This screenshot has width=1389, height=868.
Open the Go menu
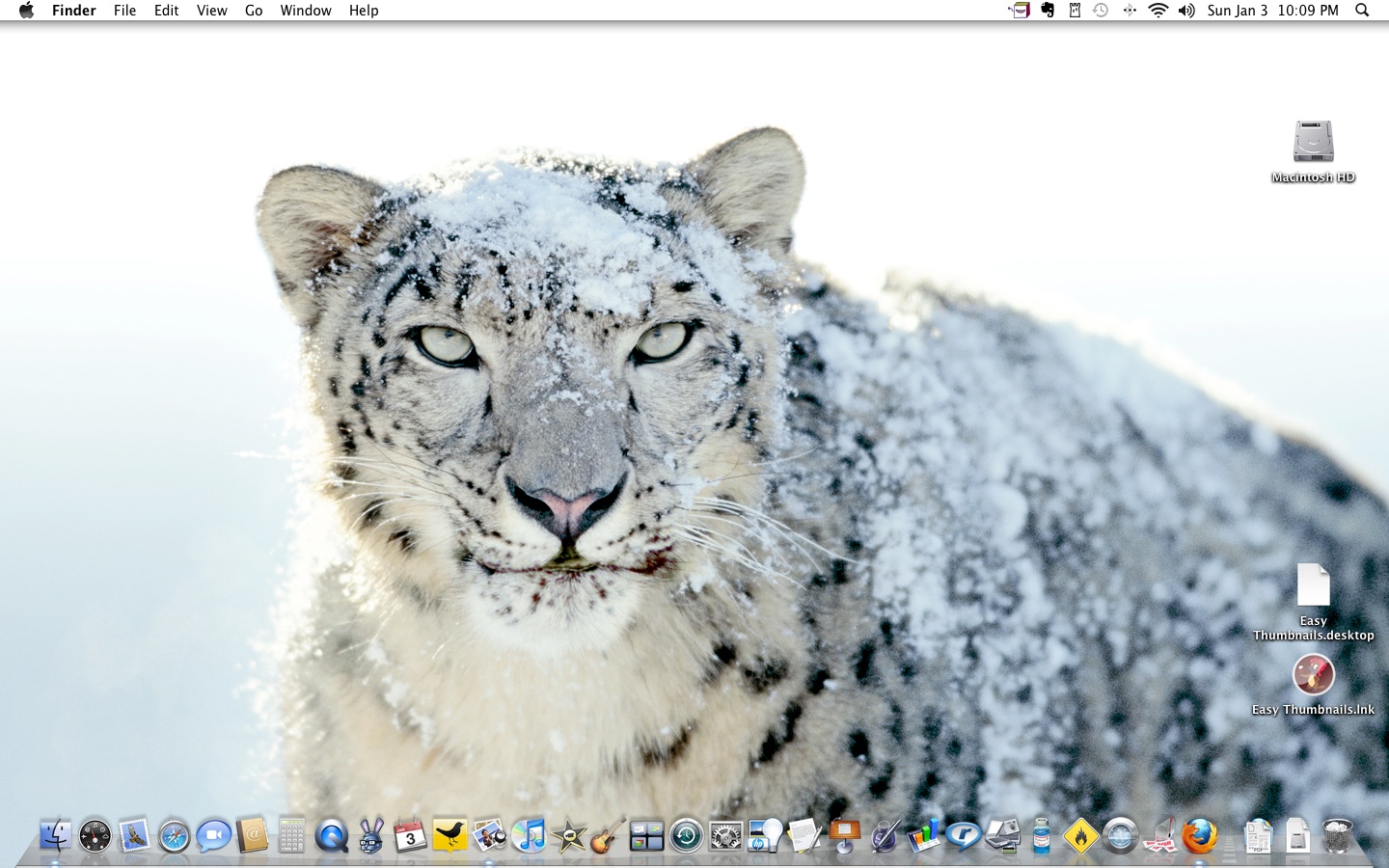254,11
